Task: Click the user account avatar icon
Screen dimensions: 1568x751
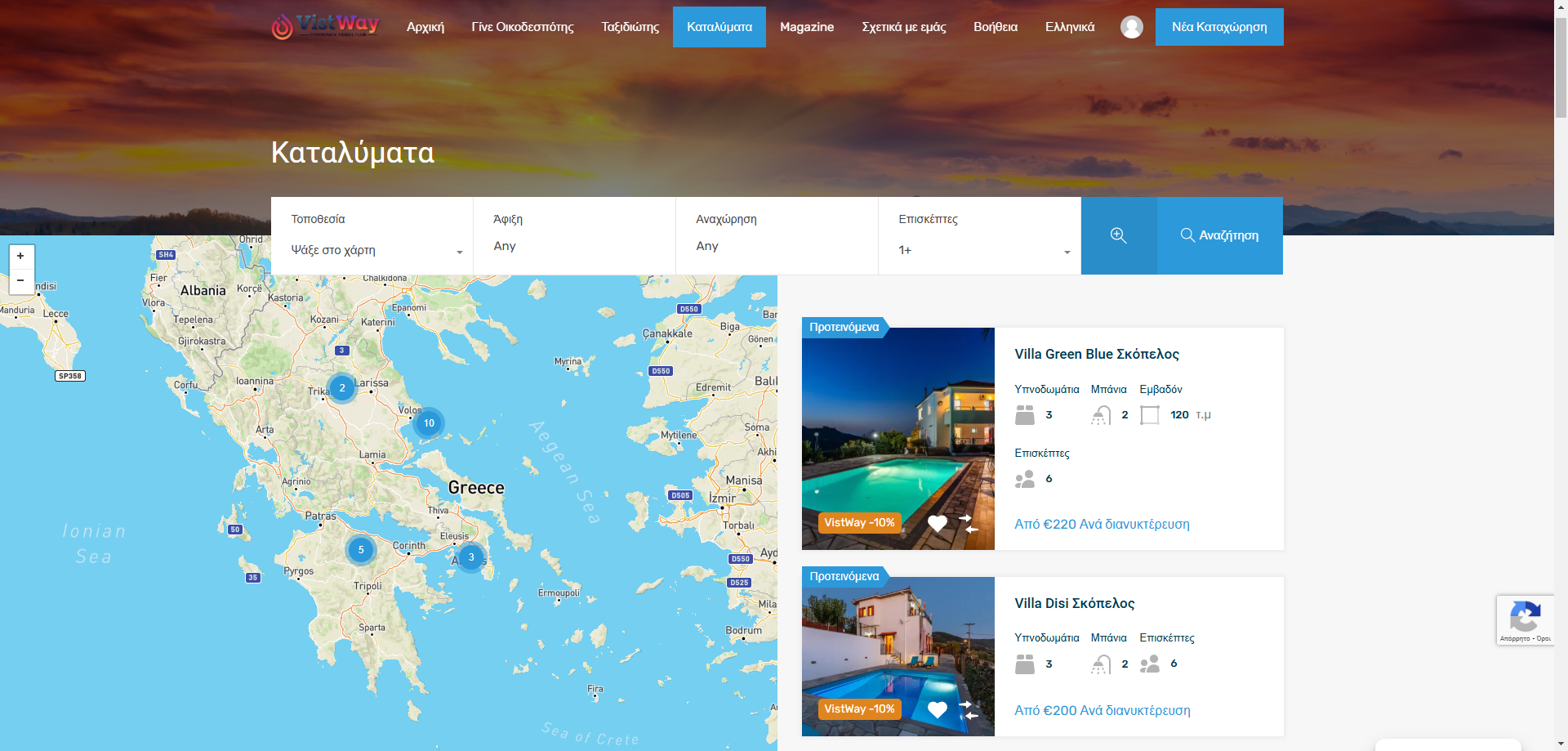Action: click(x=1132, y=26)
